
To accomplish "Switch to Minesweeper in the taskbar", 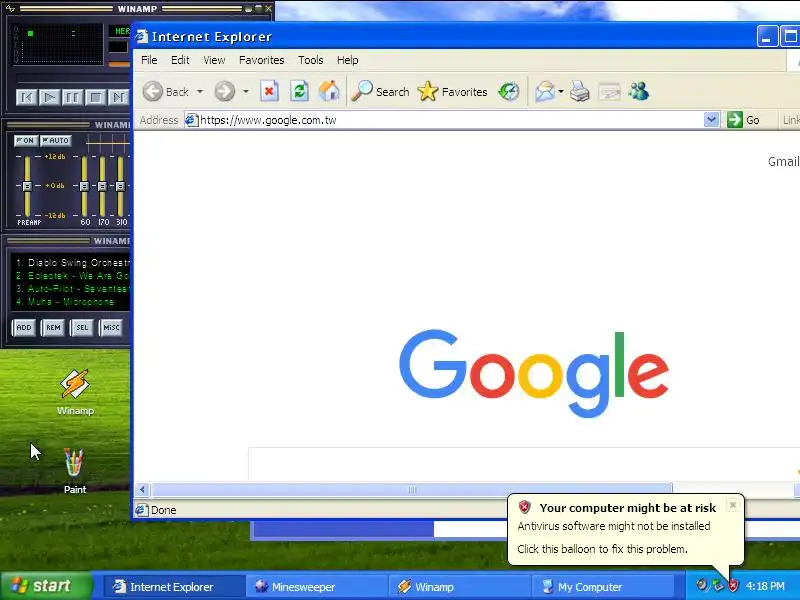I will [316, 587].
